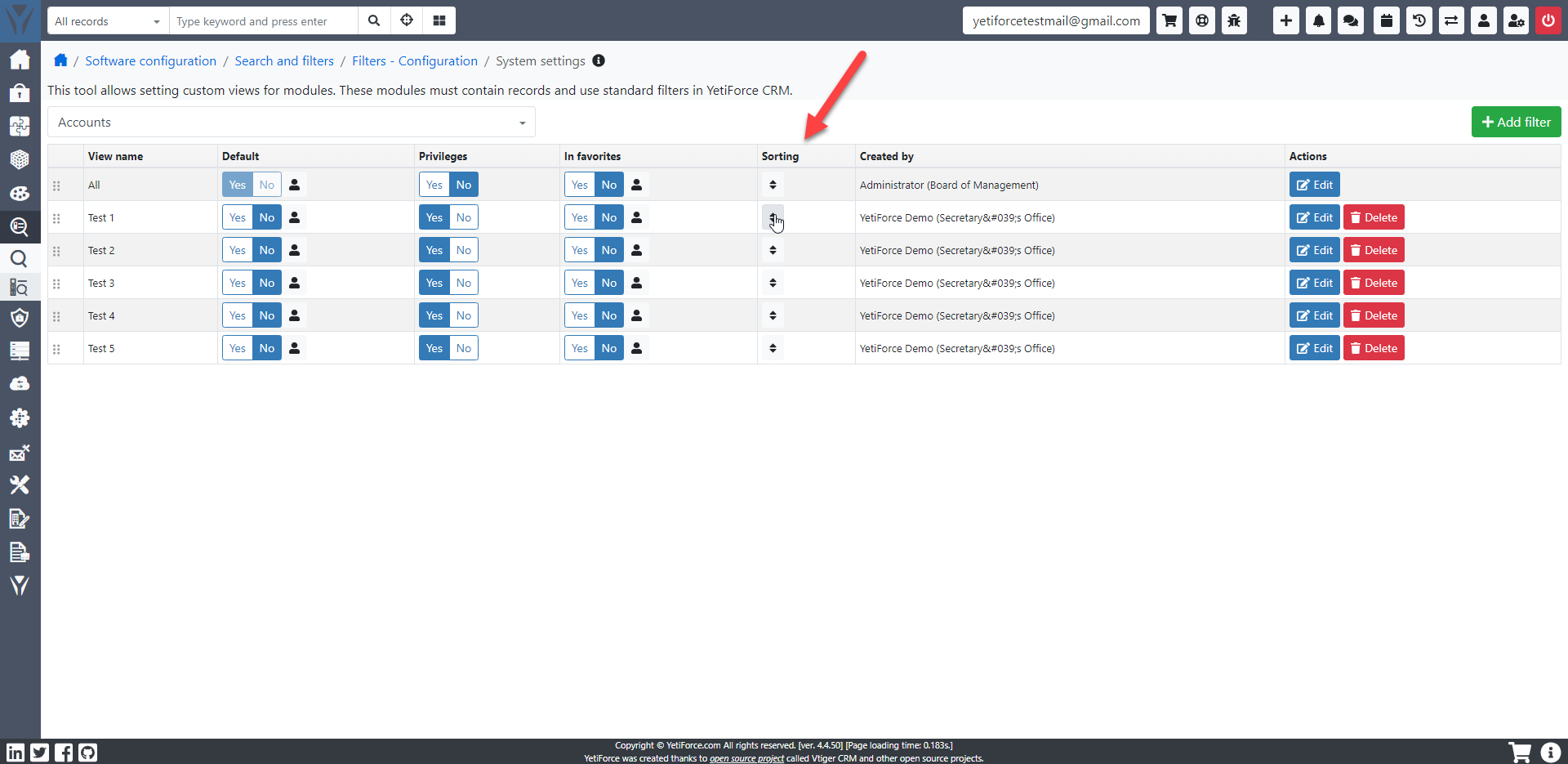Navigate to Software configuration breadcrumb
1568x764 pixels.
coord(150,60)
